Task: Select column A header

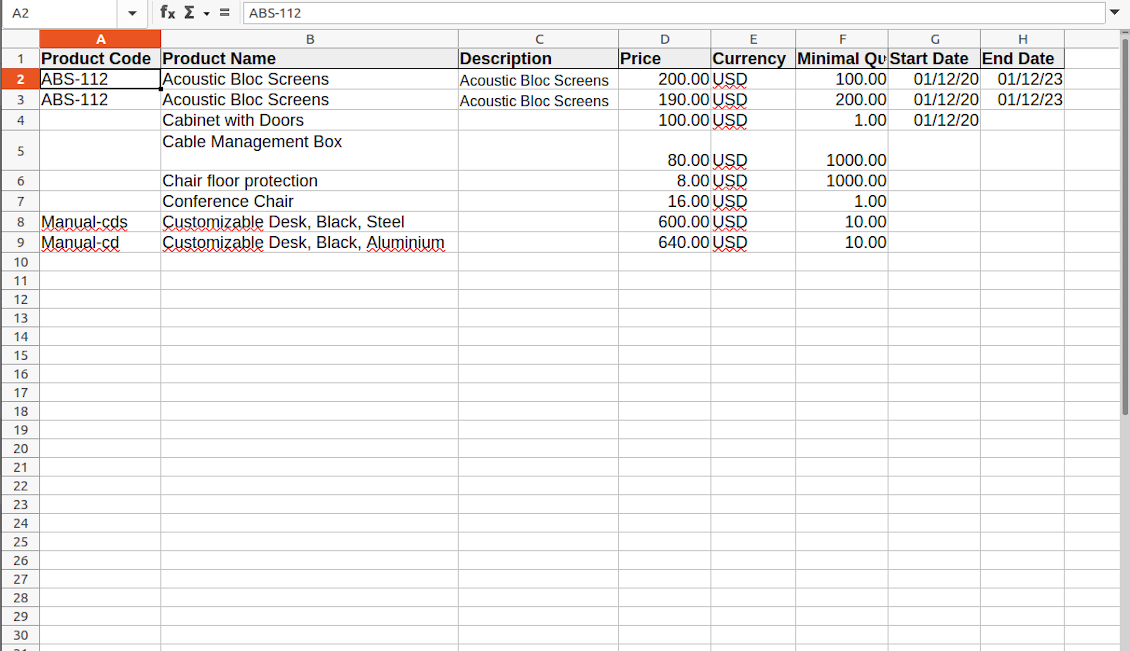Action: coord(100,39)
